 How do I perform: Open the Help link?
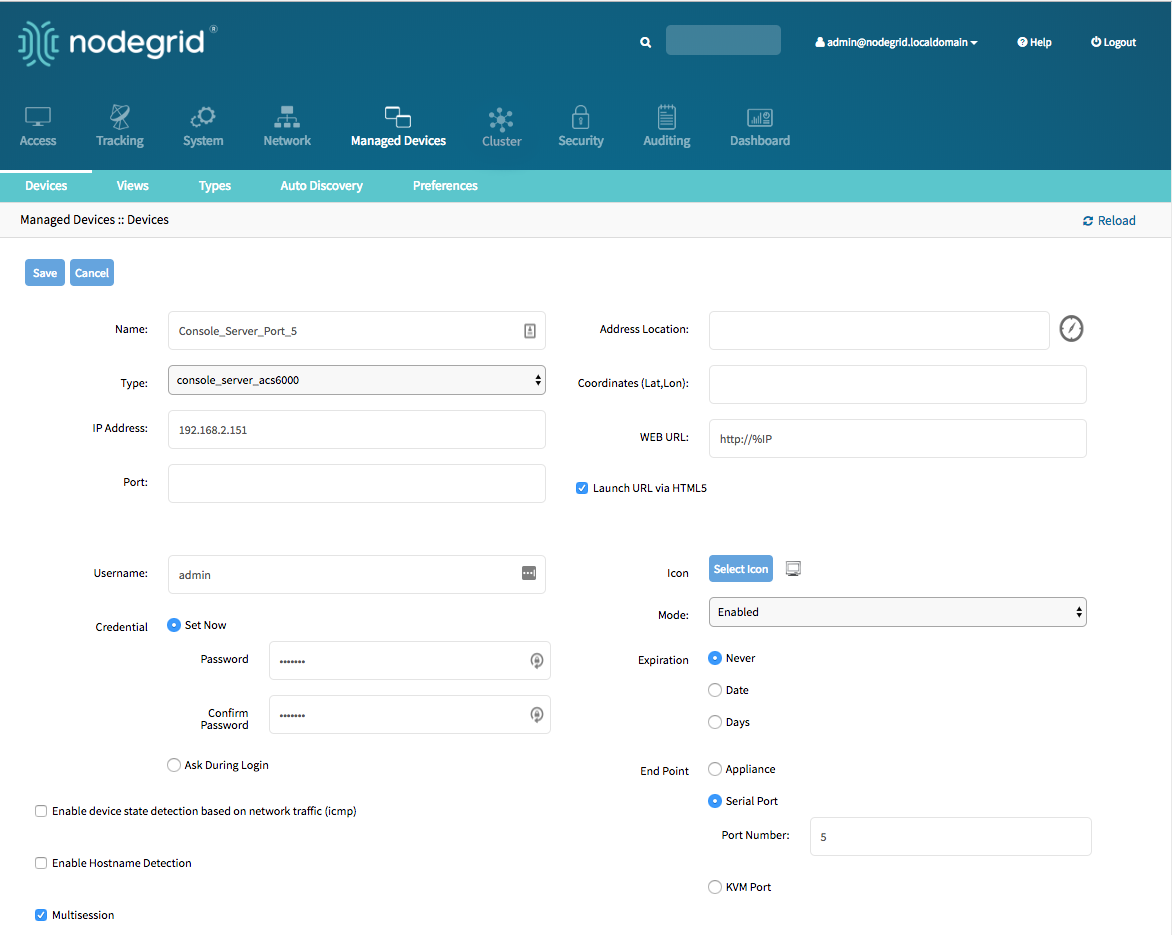(1034, 43)
